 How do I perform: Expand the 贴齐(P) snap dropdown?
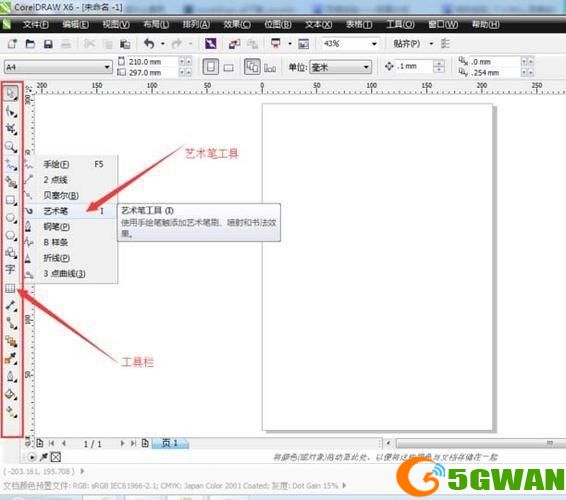431,44
